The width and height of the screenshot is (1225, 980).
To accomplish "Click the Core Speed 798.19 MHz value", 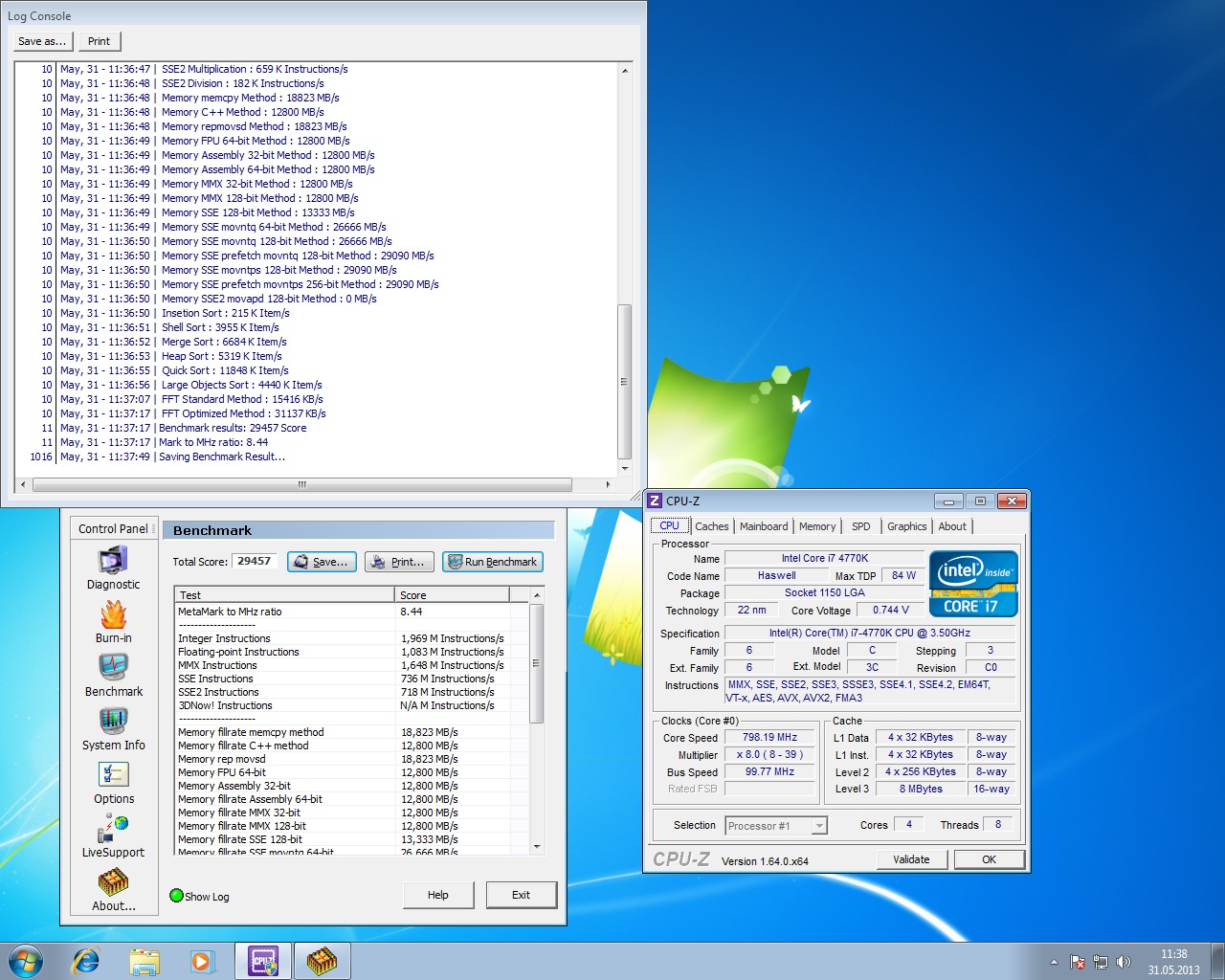I will click(770, 737).
